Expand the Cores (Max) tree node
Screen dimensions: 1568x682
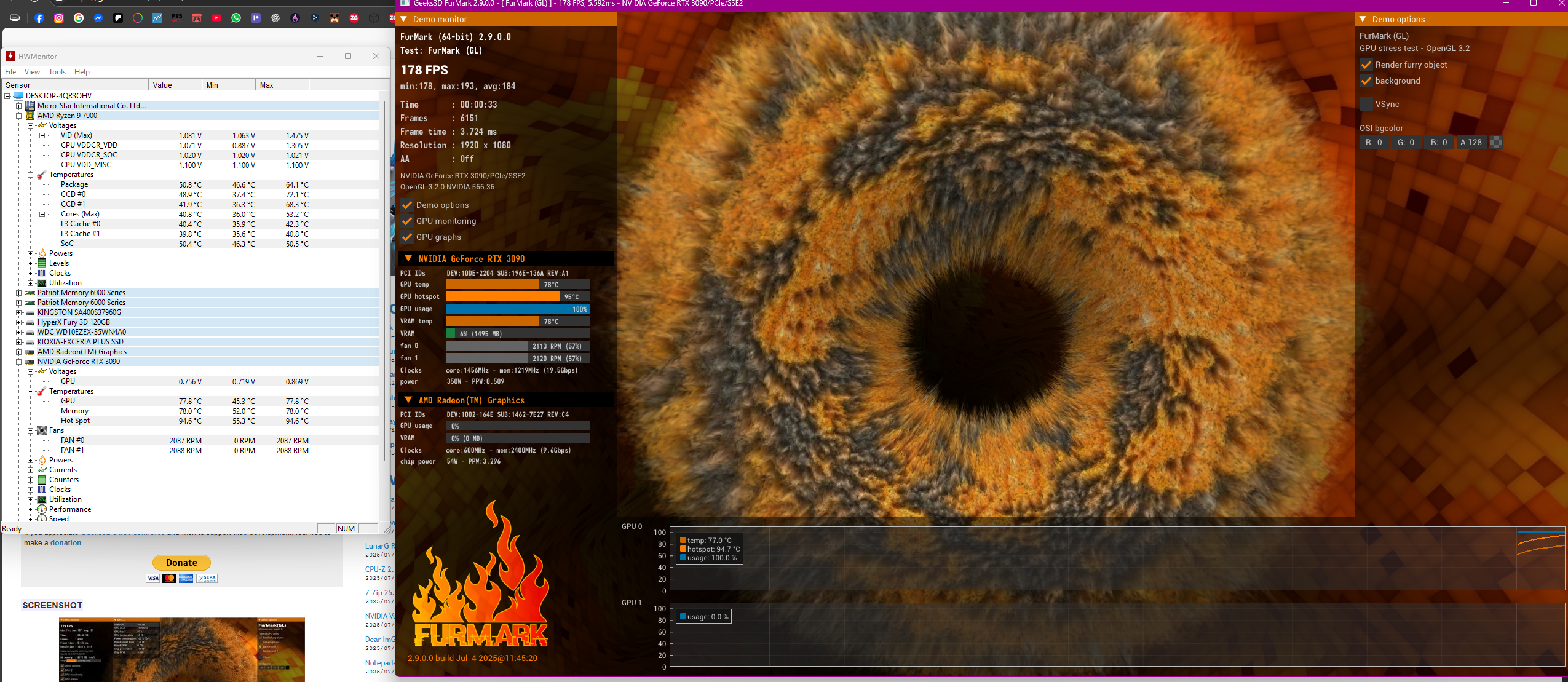(x=42, y=214)
